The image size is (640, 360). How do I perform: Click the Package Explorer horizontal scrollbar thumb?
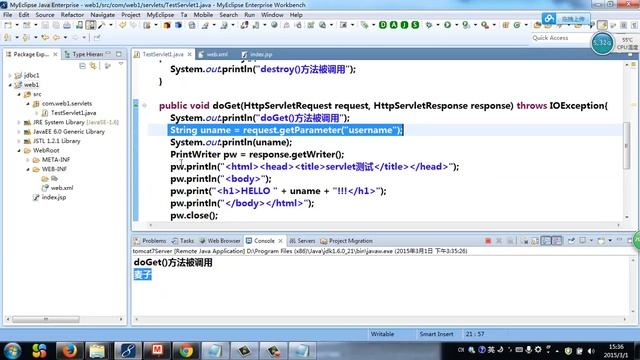[x=46, y=319]
